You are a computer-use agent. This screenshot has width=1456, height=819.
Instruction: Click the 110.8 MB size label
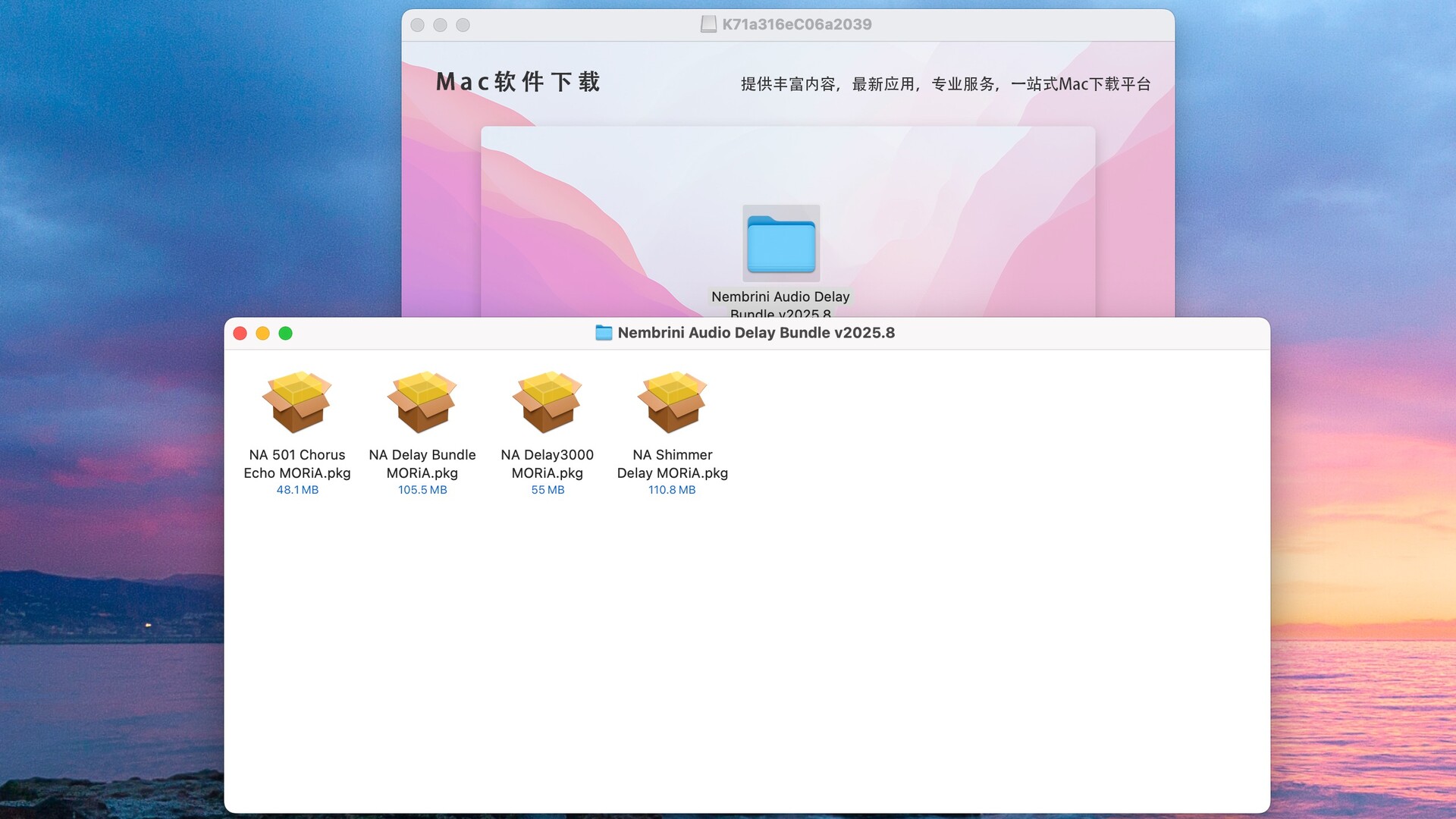[672, 490]
